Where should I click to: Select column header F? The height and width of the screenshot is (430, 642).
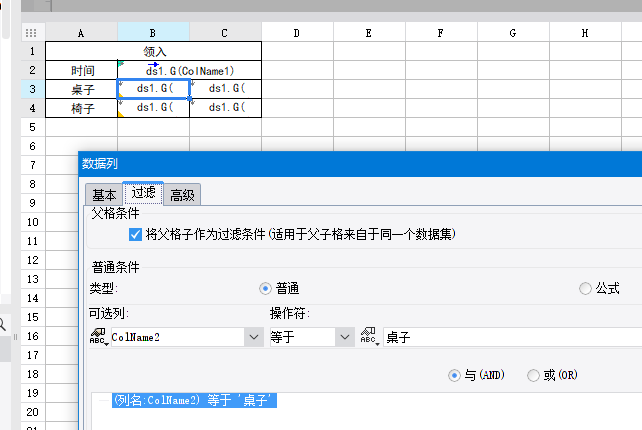[x=441, y=33]
